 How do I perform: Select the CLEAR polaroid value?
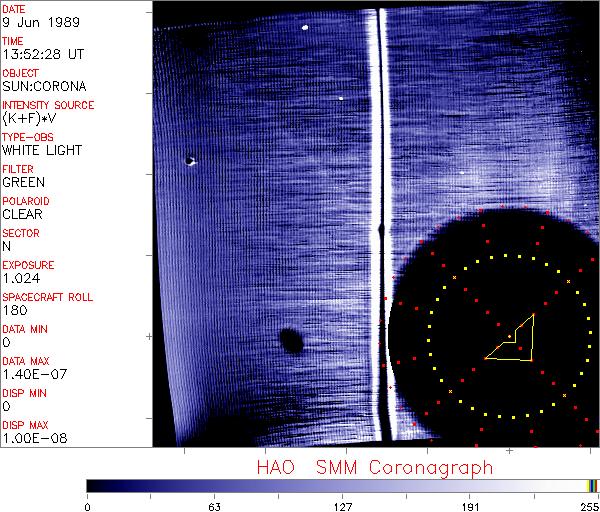[23, 214]
